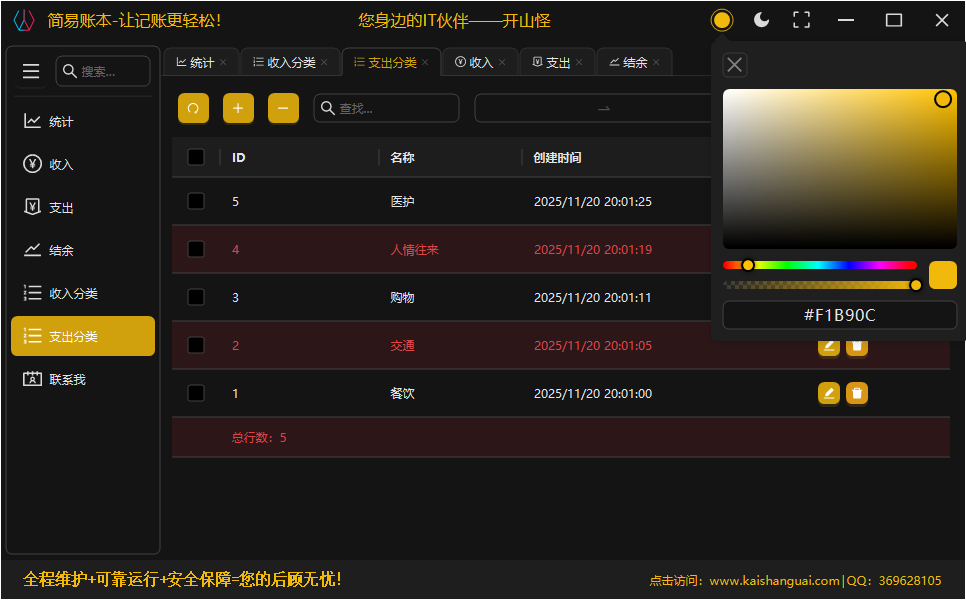This screenshot has width=966, height=600.
Task: Click the 查找 search field
Action: (x=386, y=108)
